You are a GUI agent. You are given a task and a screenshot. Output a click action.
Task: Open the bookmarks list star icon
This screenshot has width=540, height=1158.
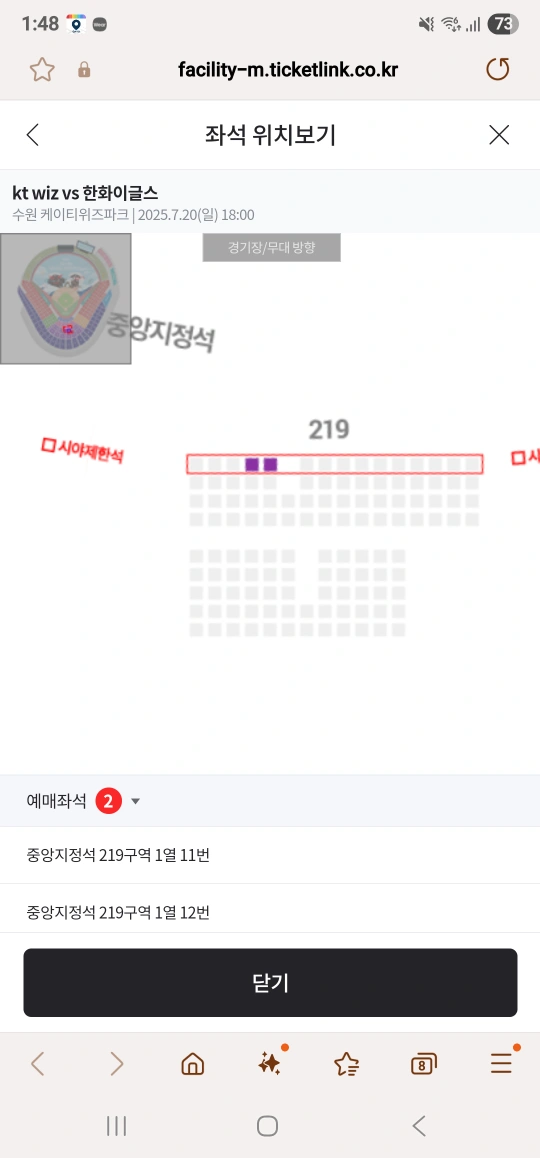tap(346, 1063)
